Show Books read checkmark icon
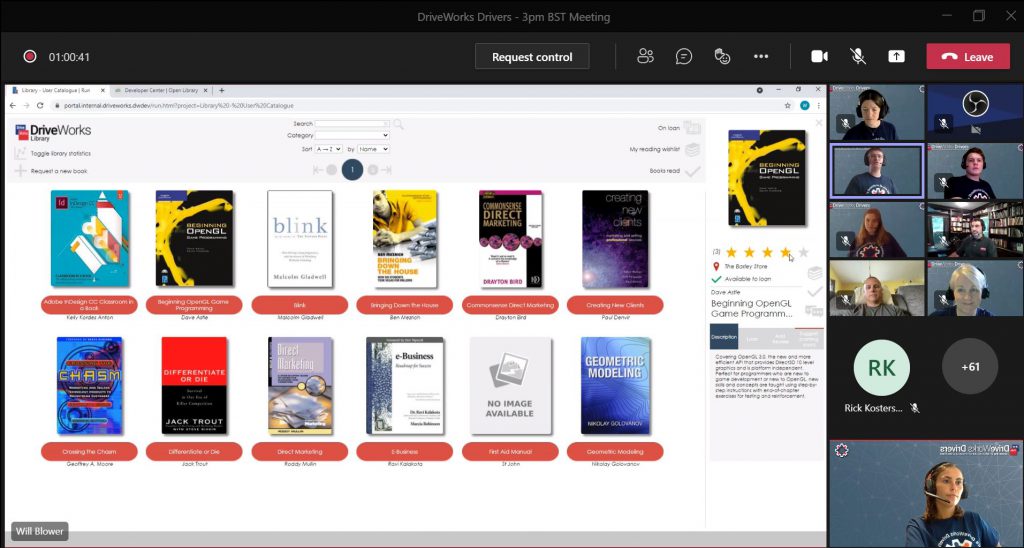Viewport: 1024px width, 548px height. [692, 171]
